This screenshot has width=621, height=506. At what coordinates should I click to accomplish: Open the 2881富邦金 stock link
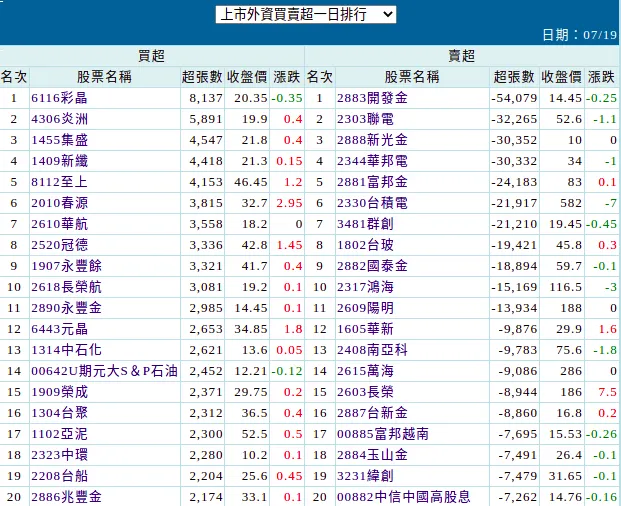pos(372,182)
